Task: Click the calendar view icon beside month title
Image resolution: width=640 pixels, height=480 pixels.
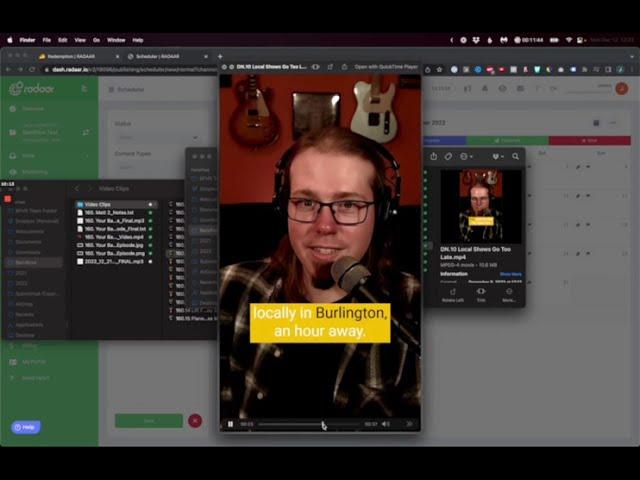Action: tap(596, 123)
